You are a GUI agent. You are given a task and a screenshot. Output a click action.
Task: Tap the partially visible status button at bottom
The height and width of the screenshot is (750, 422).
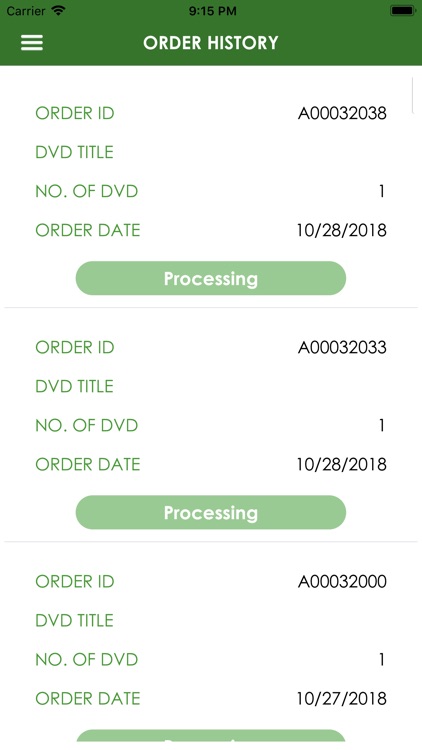[x=211, y=736]
